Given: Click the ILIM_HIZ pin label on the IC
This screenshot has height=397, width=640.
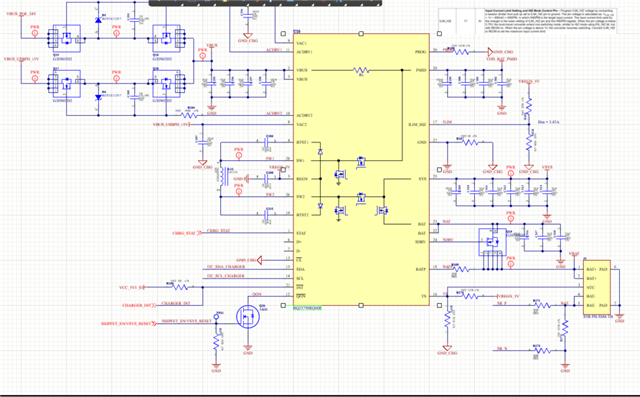Looking at the screenshot, I should [418, 124].
